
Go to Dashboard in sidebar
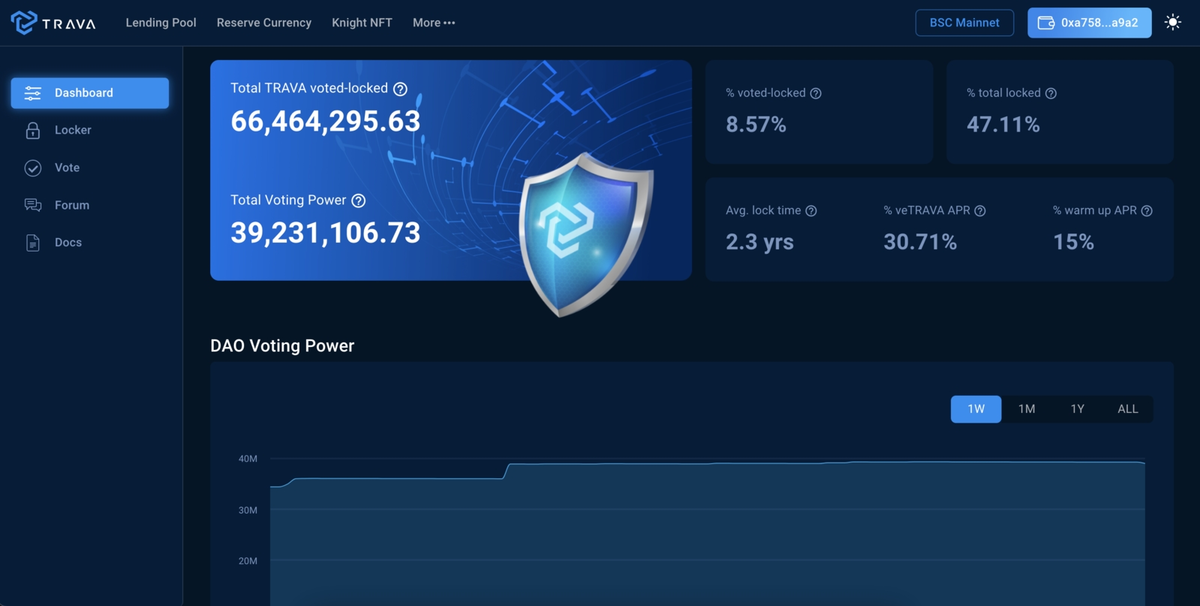(90, 93)
